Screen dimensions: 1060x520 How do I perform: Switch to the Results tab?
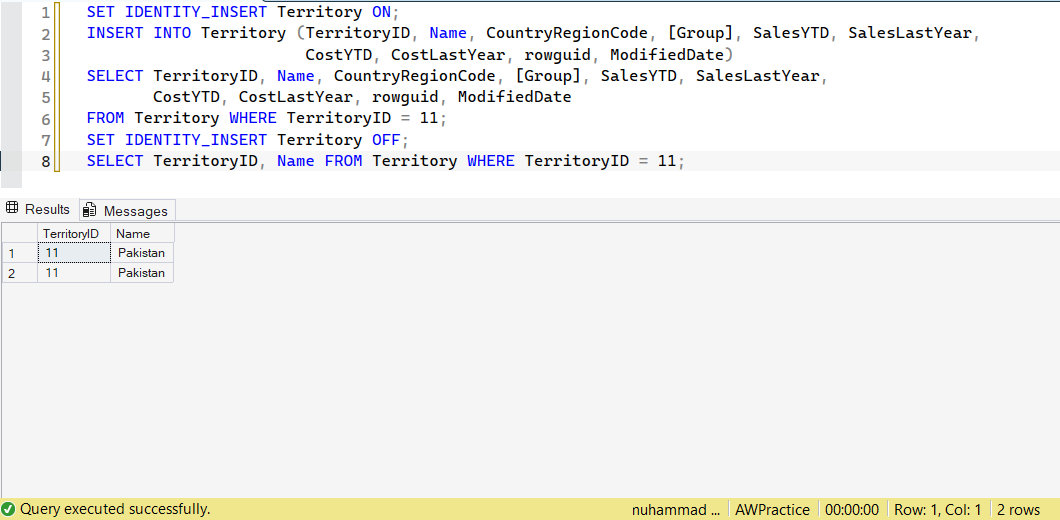point(39,210)
